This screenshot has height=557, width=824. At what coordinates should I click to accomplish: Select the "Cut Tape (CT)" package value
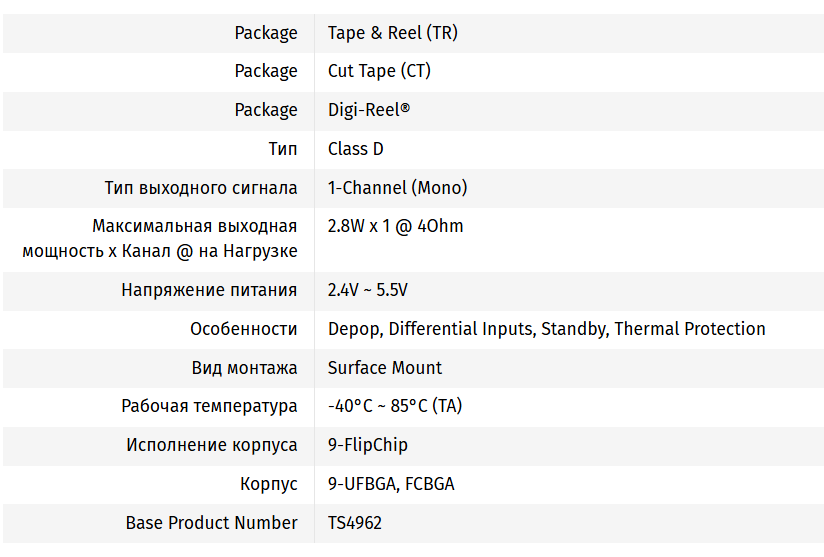(379, 71)
